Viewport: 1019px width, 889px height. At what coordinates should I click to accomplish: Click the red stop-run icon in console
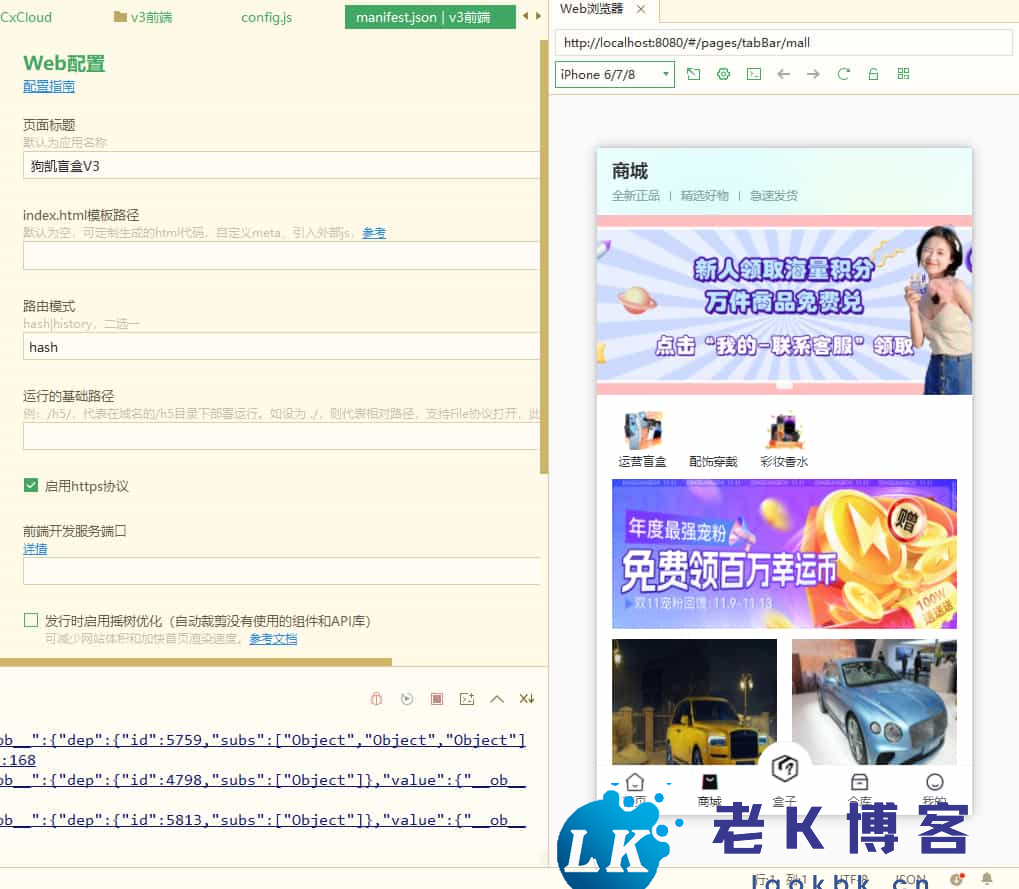[436, 699]
